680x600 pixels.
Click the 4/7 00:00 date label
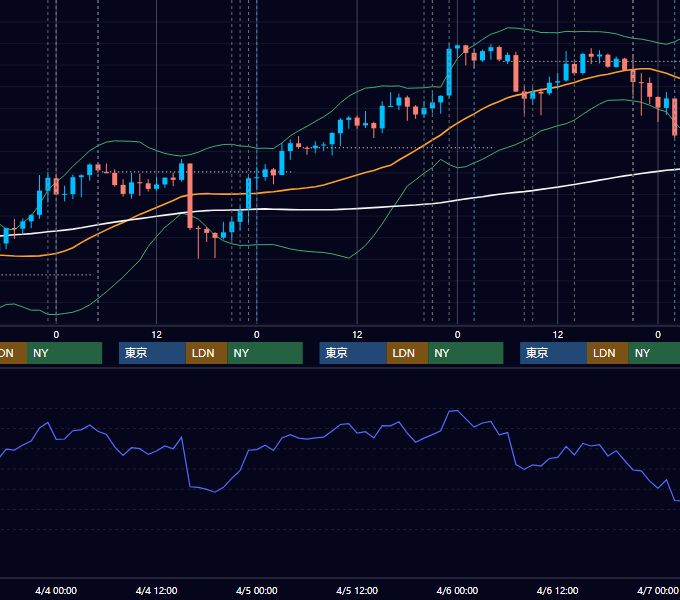tap(657, 590)
